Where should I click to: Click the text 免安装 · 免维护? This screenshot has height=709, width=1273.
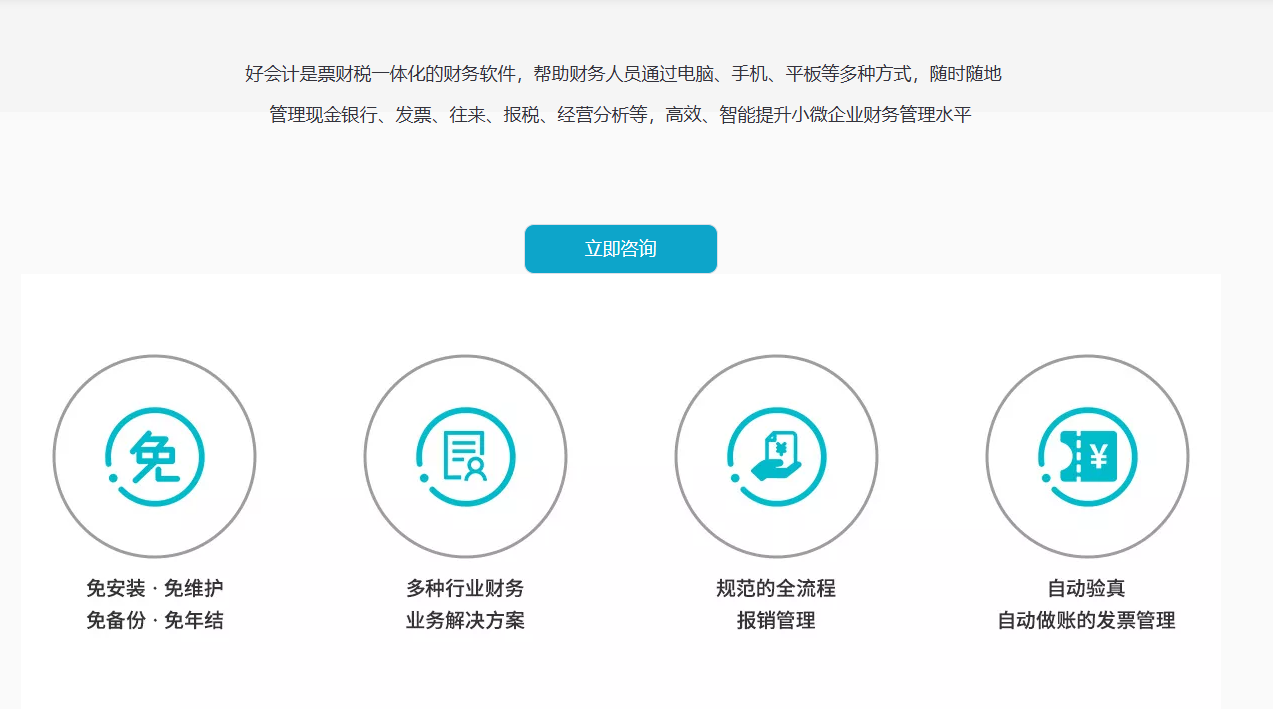pos(155,588)
